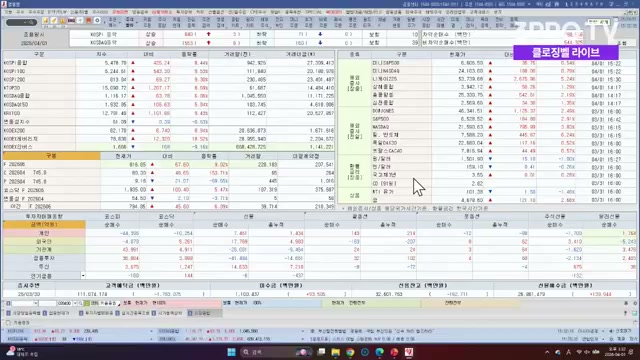Toggle the orange 금액(억원) unit header
The width and height of the screenshot is (640, 360).
(44, 224)
